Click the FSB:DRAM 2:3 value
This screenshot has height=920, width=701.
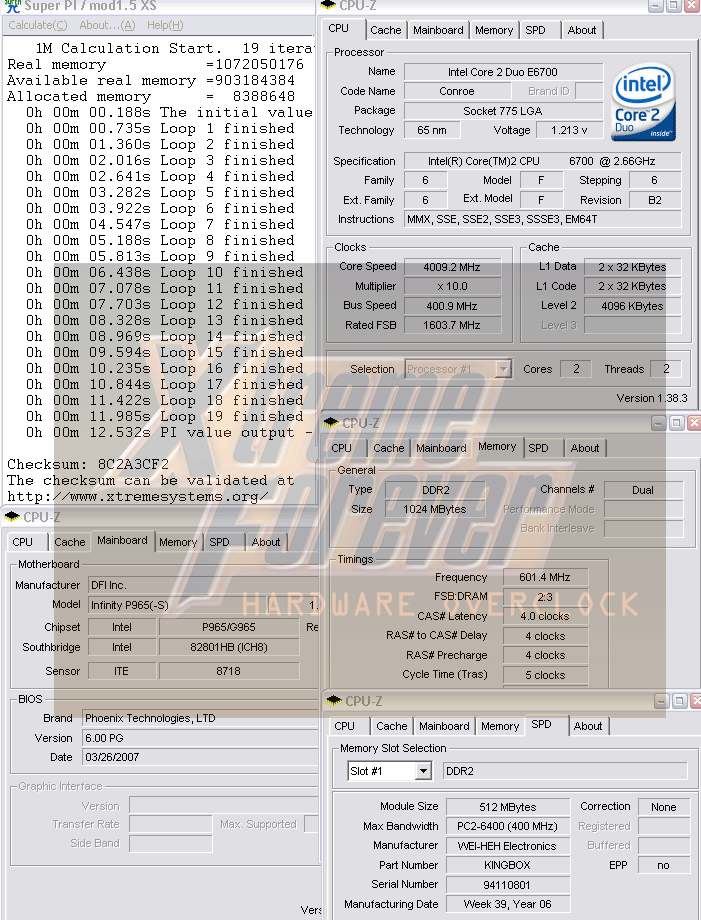tap(545, 597)
